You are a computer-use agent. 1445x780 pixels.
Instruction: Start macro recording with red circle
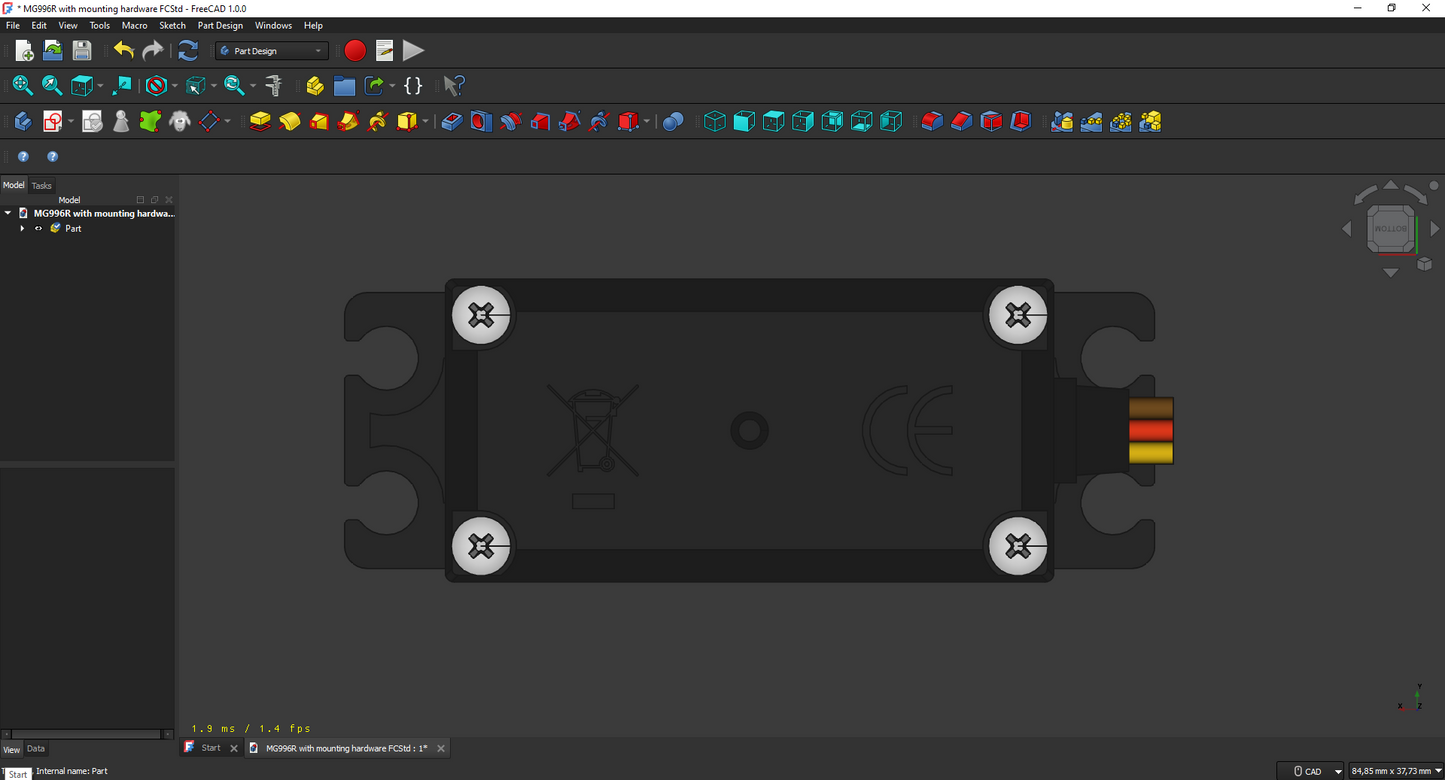[355, 51]
